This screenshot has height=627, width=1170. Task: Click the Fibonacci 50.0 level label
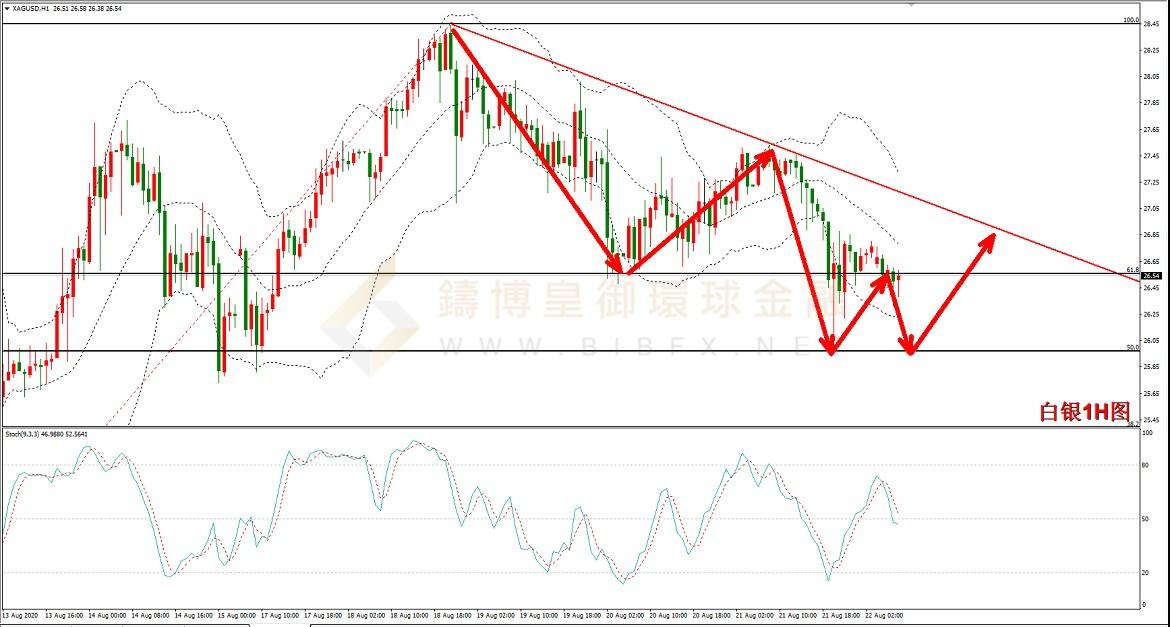(x=1131, y=347)
